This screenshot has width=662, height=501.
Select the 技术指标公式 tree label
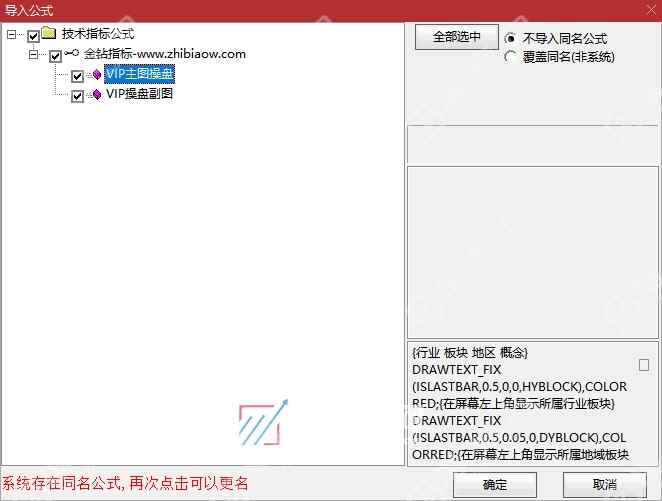[x=98, y=34]
